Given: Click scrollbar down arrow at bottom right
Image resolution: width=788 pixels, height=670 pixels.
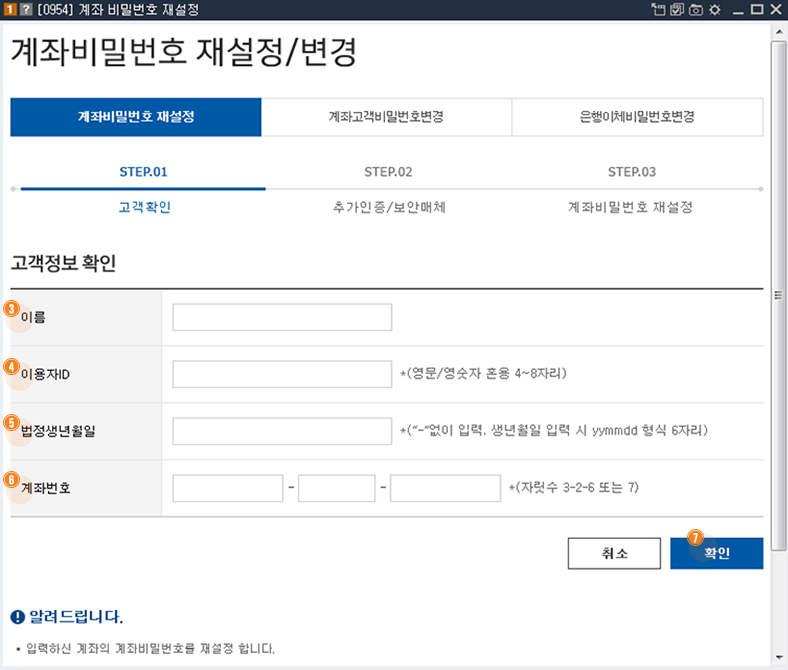Looking at the screenshot, I should coord(779,657).
